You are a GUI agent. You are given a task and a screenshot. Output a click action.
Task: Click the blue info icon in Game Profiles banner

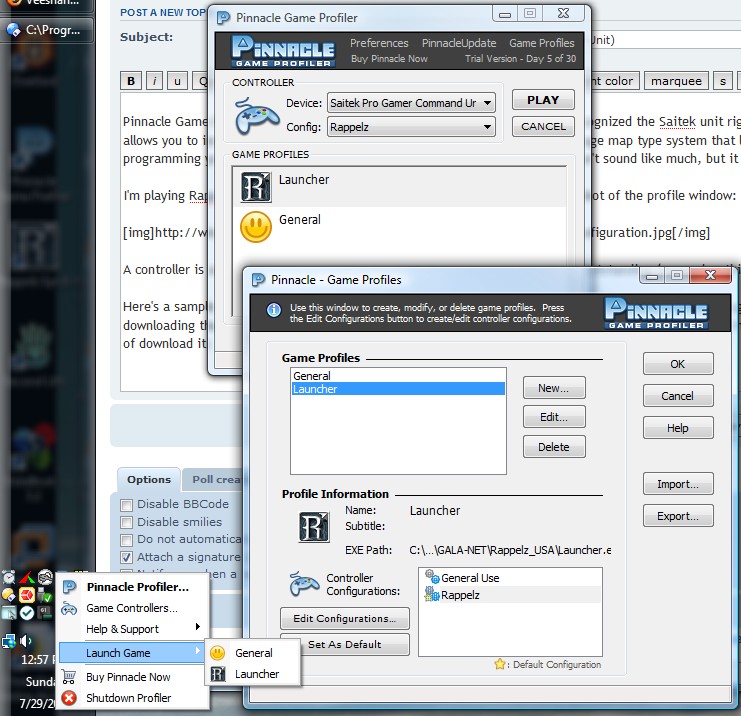point(274,310)
